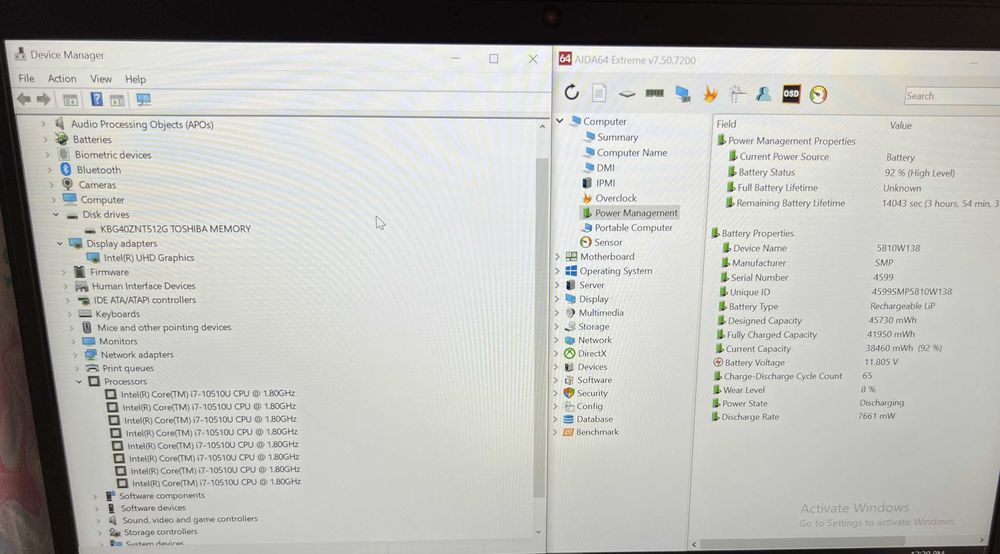Click the AIDA64 memory benchmark icon

(x=654, y=93)
